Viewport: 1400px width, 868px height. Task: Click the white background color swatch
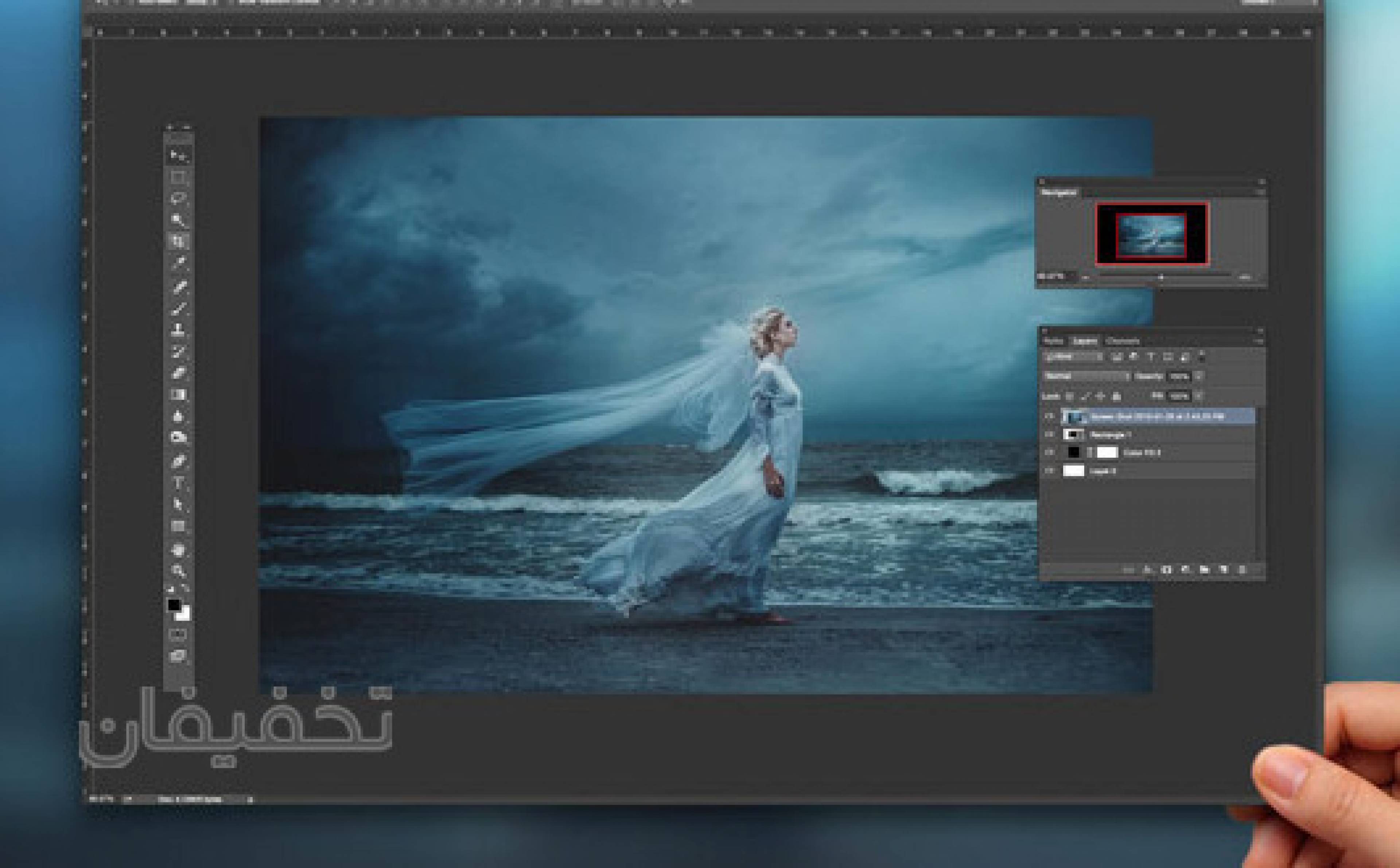(x=184, y=614)
